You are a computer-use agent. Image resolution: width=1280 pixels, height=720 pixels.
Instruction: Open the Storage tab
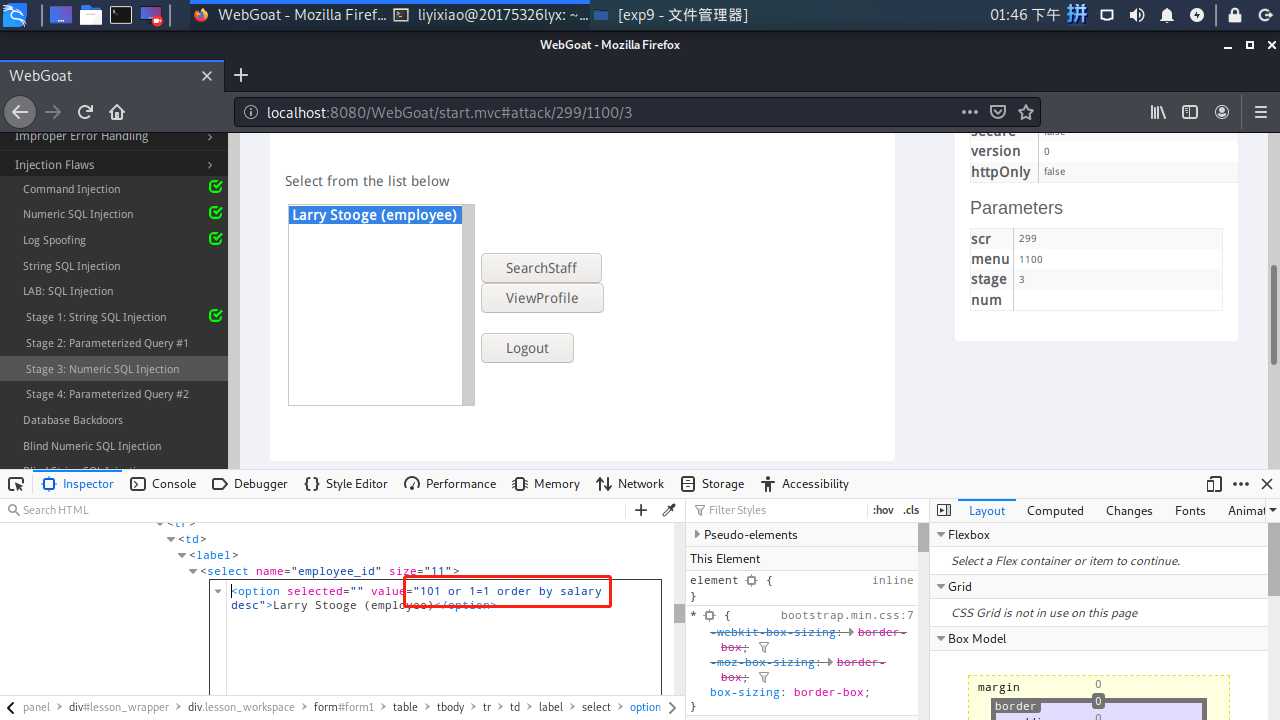tap(712, 484)
